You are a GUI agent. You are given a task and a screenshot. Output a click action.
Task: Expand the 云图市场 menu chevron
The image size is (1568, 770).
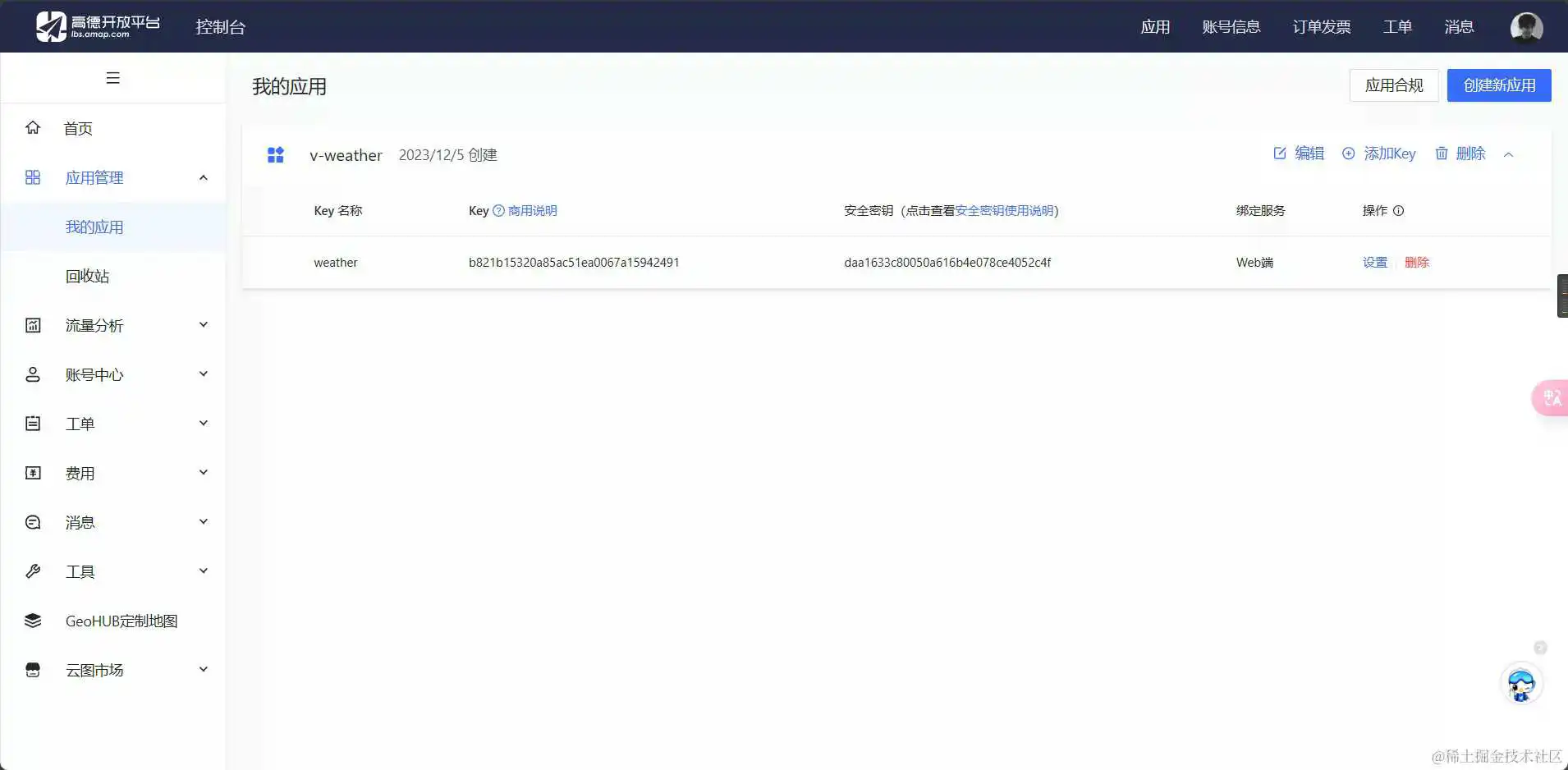[x=204, y=670]
